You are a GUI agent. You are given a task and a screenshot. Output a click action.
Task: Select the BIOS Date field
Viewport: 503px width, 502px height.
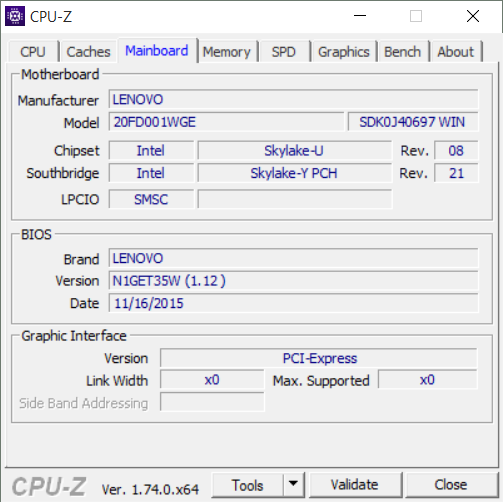pyautogui.click(x=293, y=303)
